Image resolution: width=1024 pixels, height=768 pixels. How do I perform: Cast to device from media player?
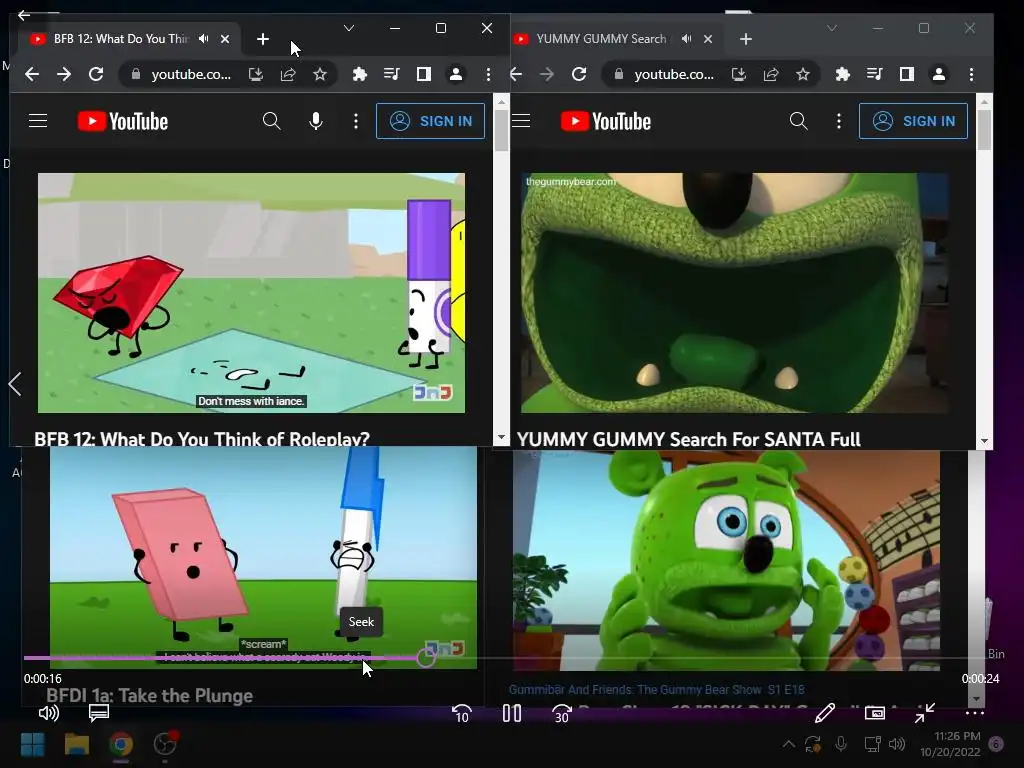click(x=874, y=713)
